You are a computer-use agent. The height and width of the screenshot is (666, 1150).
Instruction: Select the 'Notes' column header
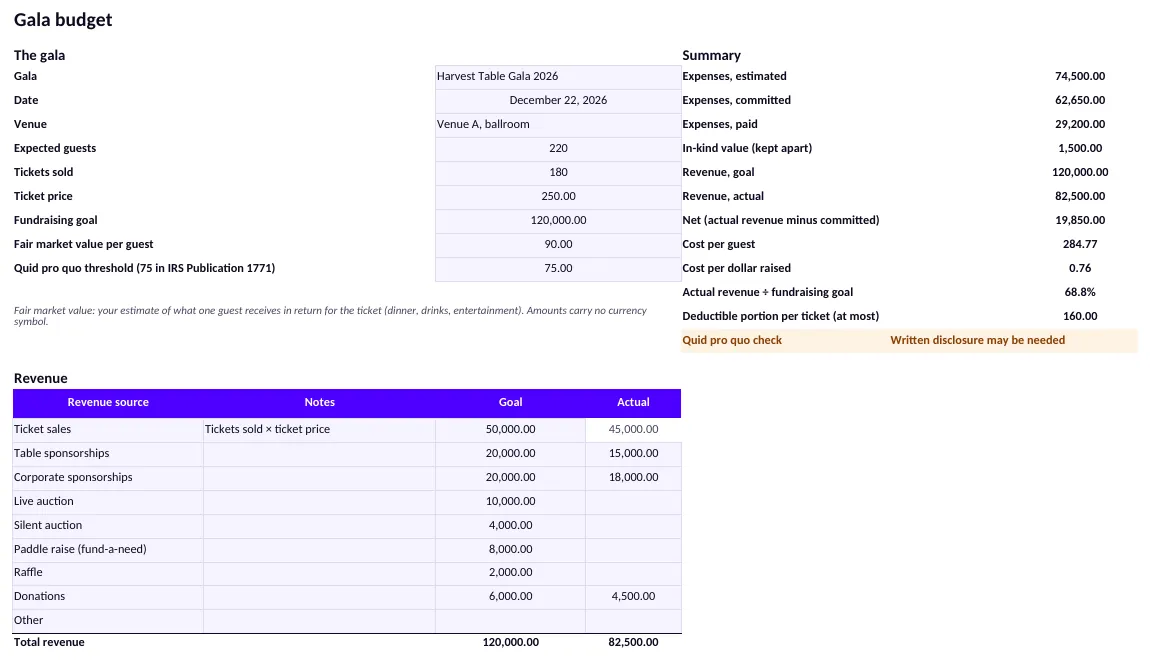(x=319, y=403)
